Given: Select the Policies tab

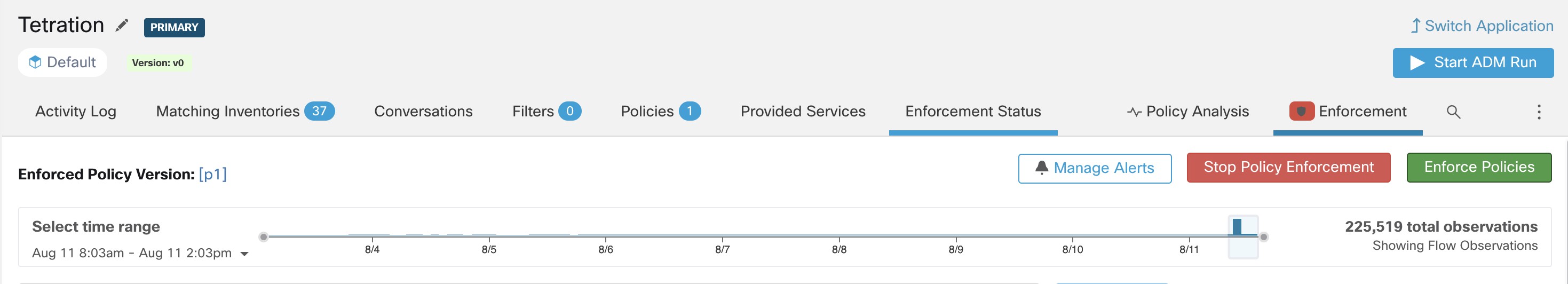Looking at the screenshot, I should point(660,112).
